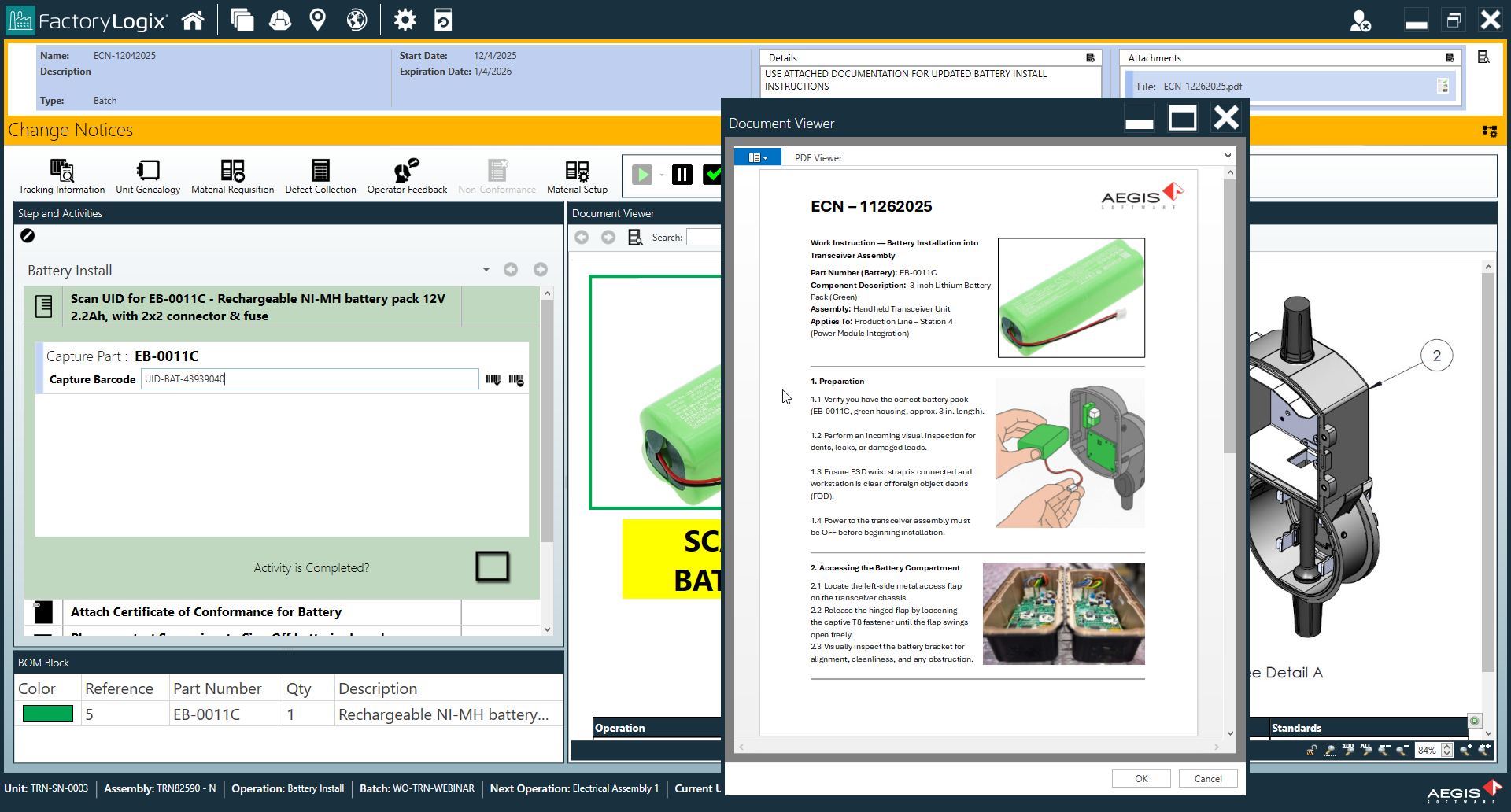Open the Material Setup tool
Viewport: 1511px width, 812px height.
click(x=577, y=175)
